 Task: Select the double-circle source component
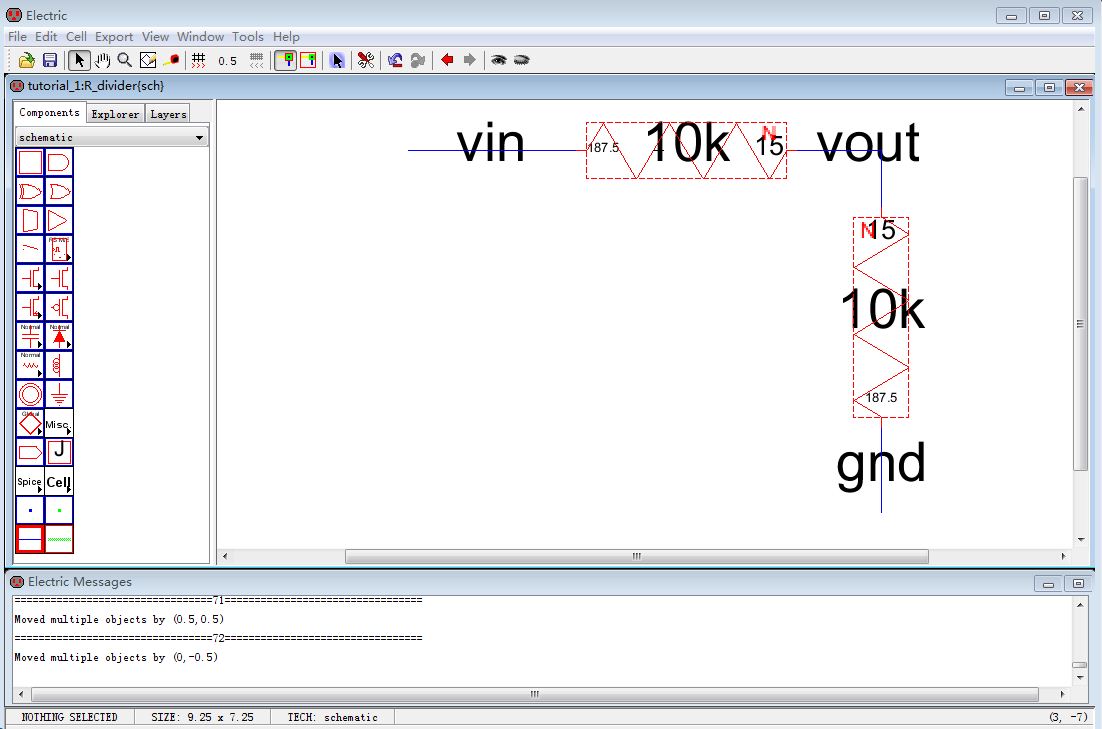30,394
